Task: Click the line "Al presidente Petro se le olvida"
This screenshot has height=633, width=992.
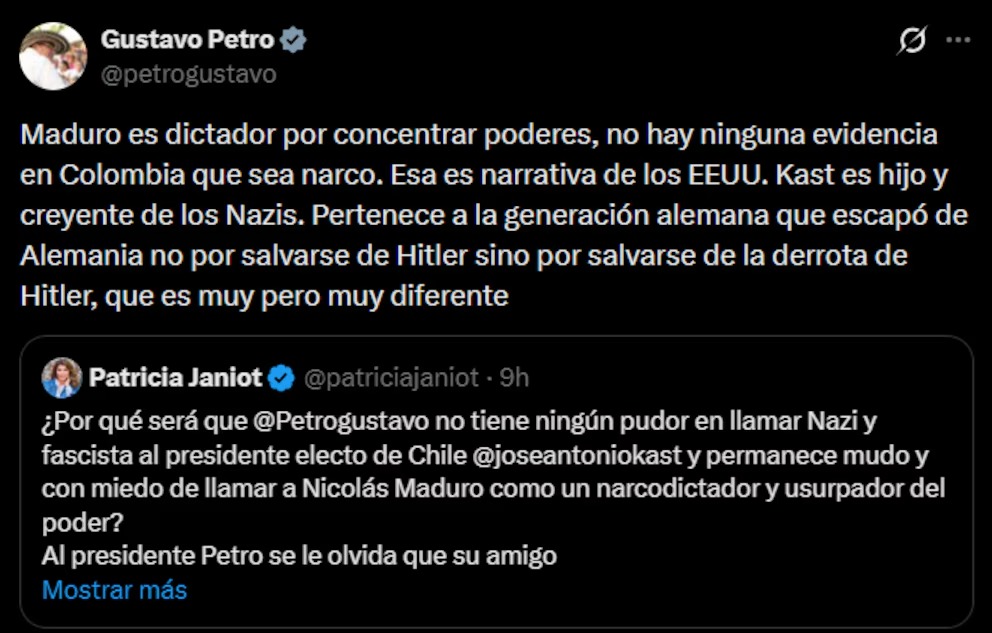Action: tap(299, 556)
